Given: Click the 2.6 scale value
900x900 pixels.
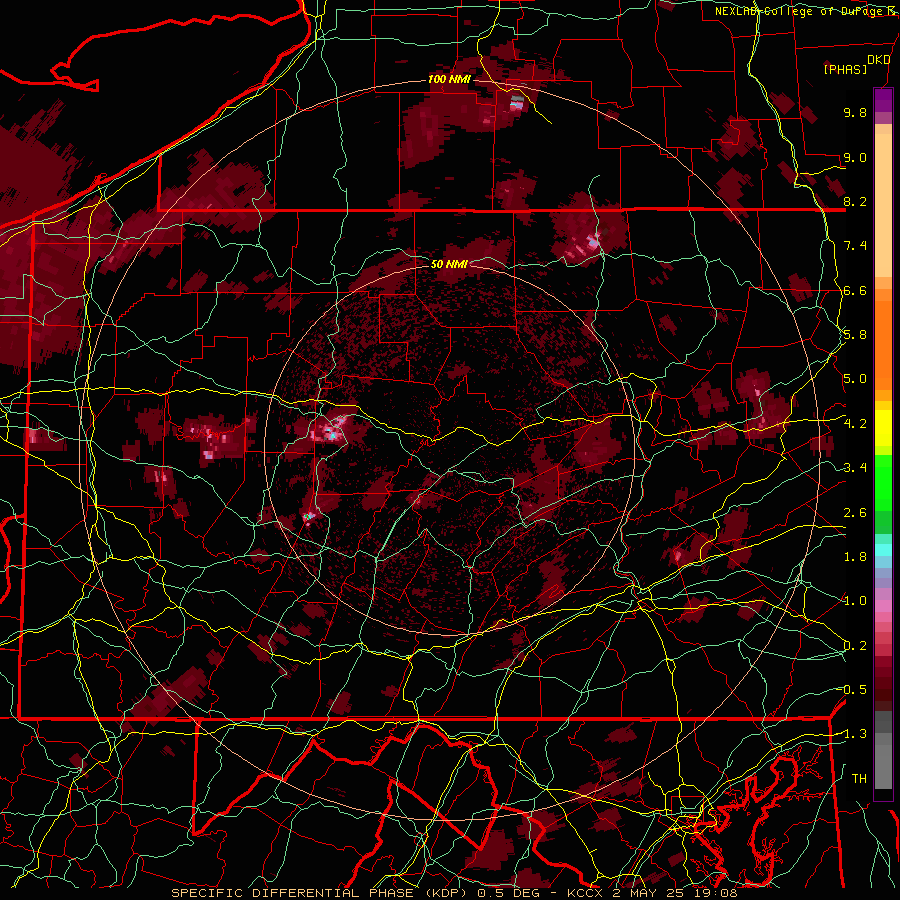Looking at the screenshot, I should point(855,513).
